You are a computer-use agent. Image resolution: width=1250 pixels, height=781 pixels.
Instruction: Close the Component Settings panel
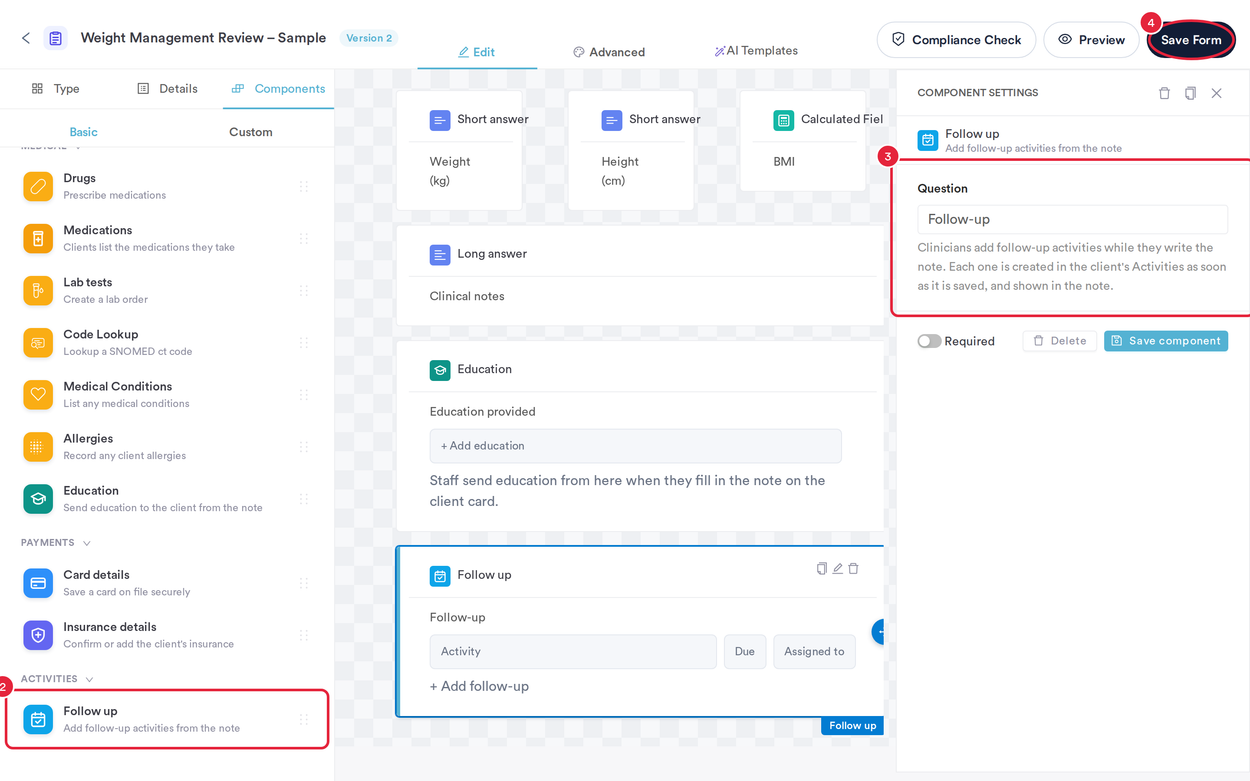pyautogui.click(x=1216, y=93)
